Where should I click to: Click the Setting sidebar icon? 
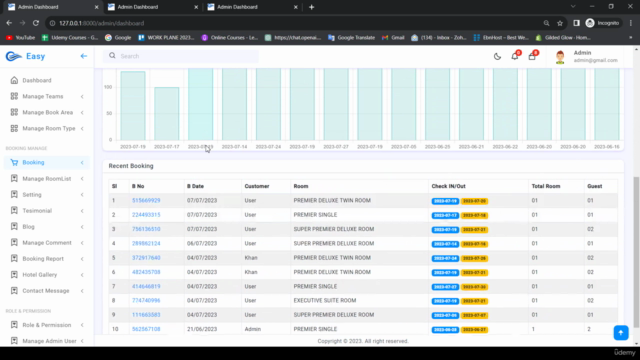14,194
